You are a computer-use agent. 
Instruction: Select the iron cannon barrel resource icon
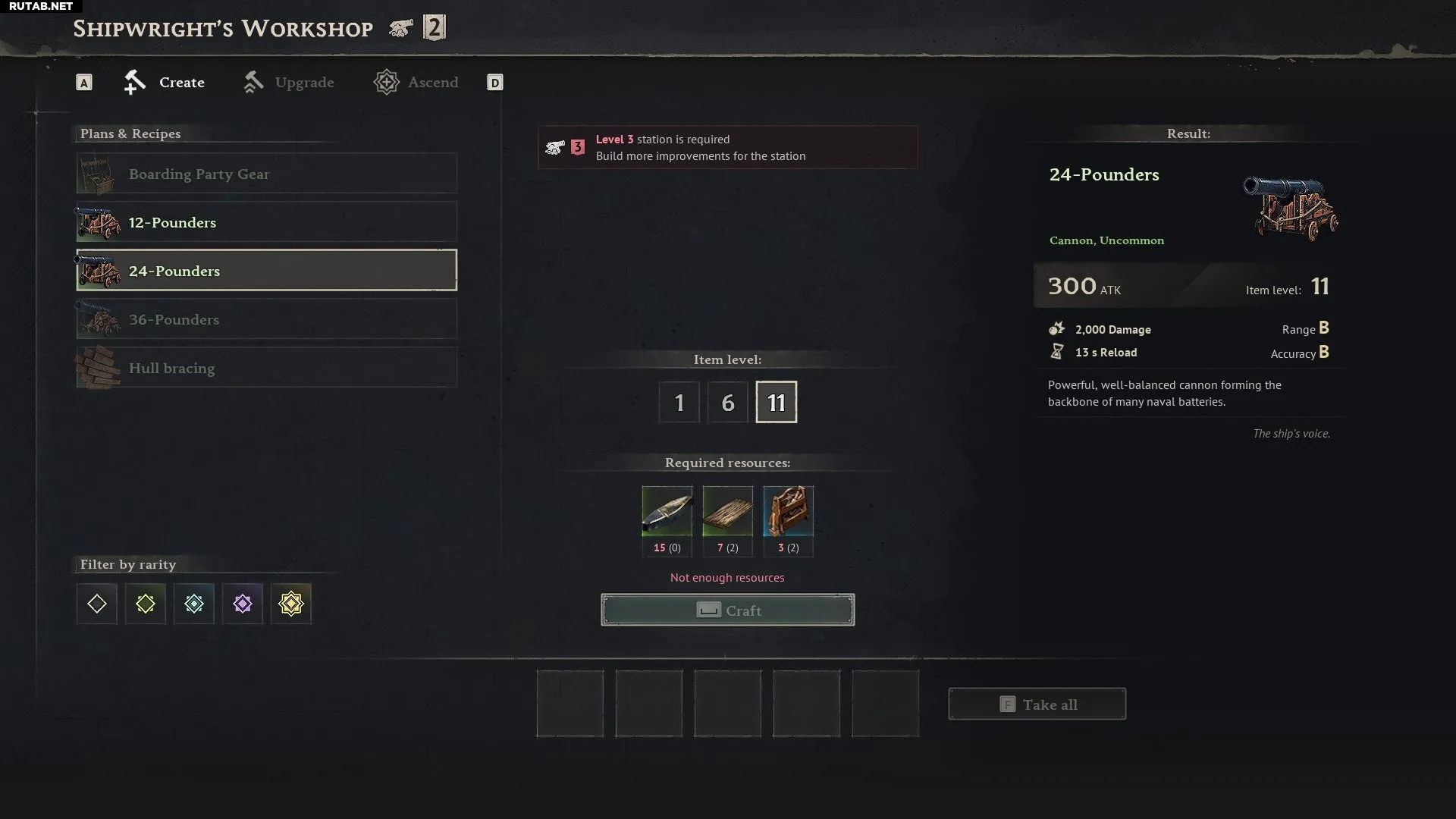point(667,511)
